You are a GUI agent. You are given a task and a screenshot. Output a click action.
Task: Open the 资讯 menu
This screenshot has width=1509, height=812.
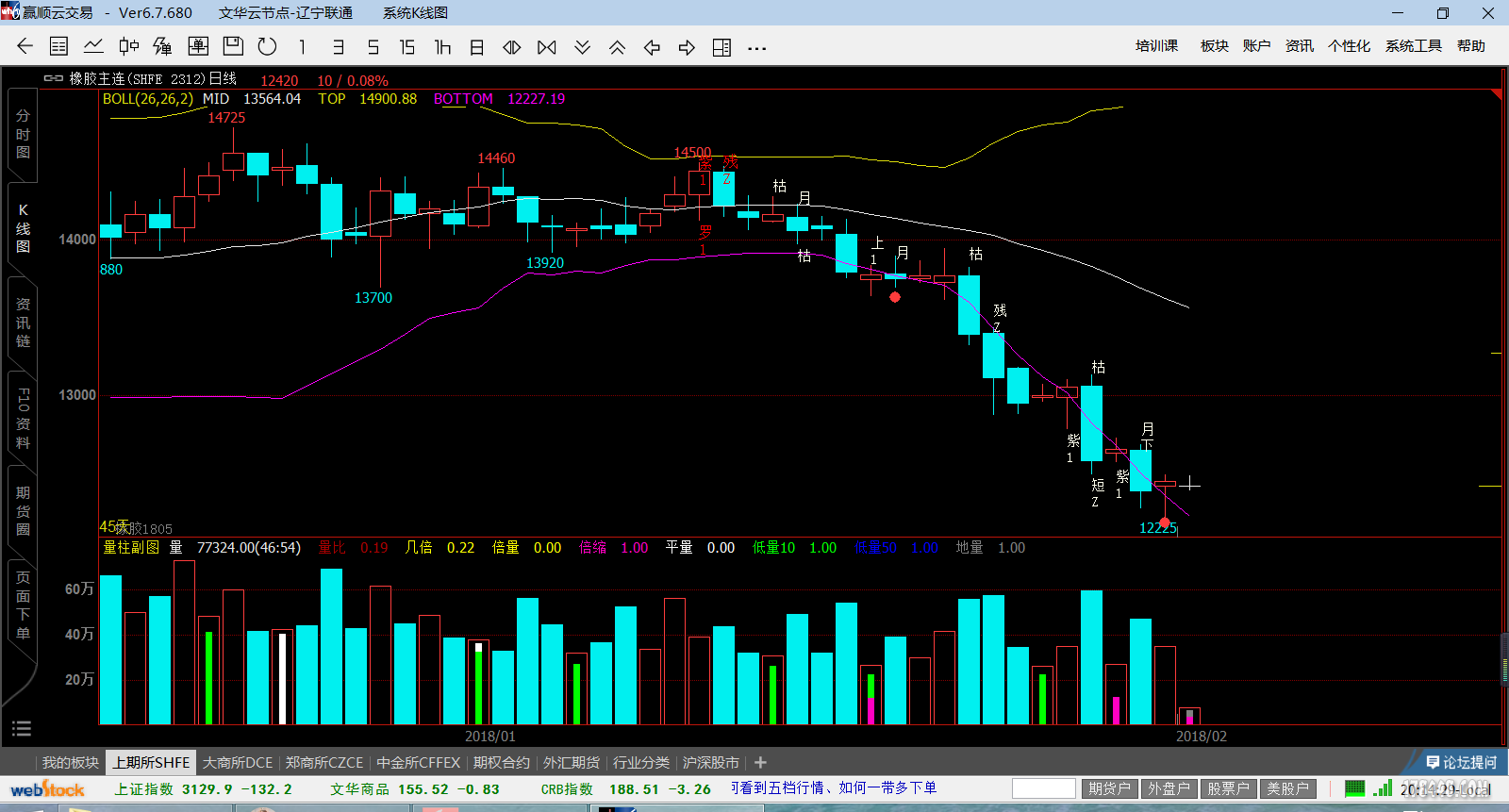pyautogui.click(x=1299, y=45)
